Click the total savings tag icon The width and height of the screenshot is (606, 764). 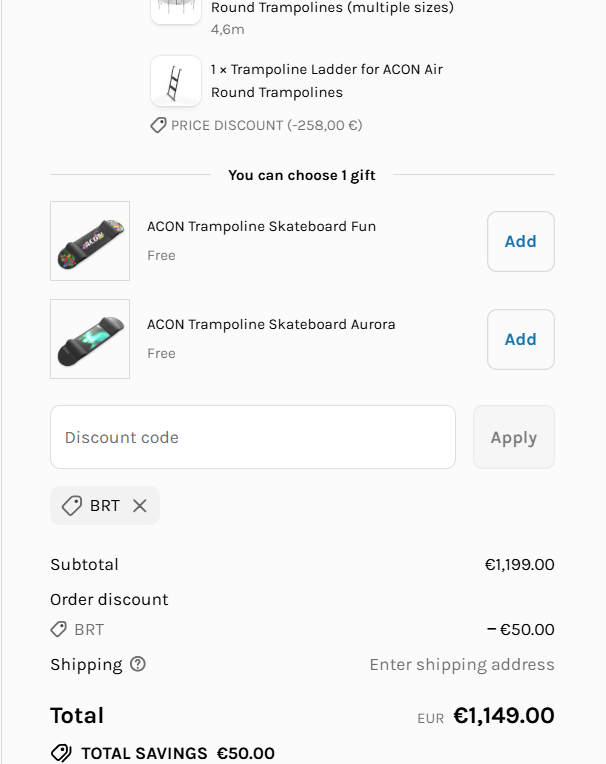coord(61,753)
